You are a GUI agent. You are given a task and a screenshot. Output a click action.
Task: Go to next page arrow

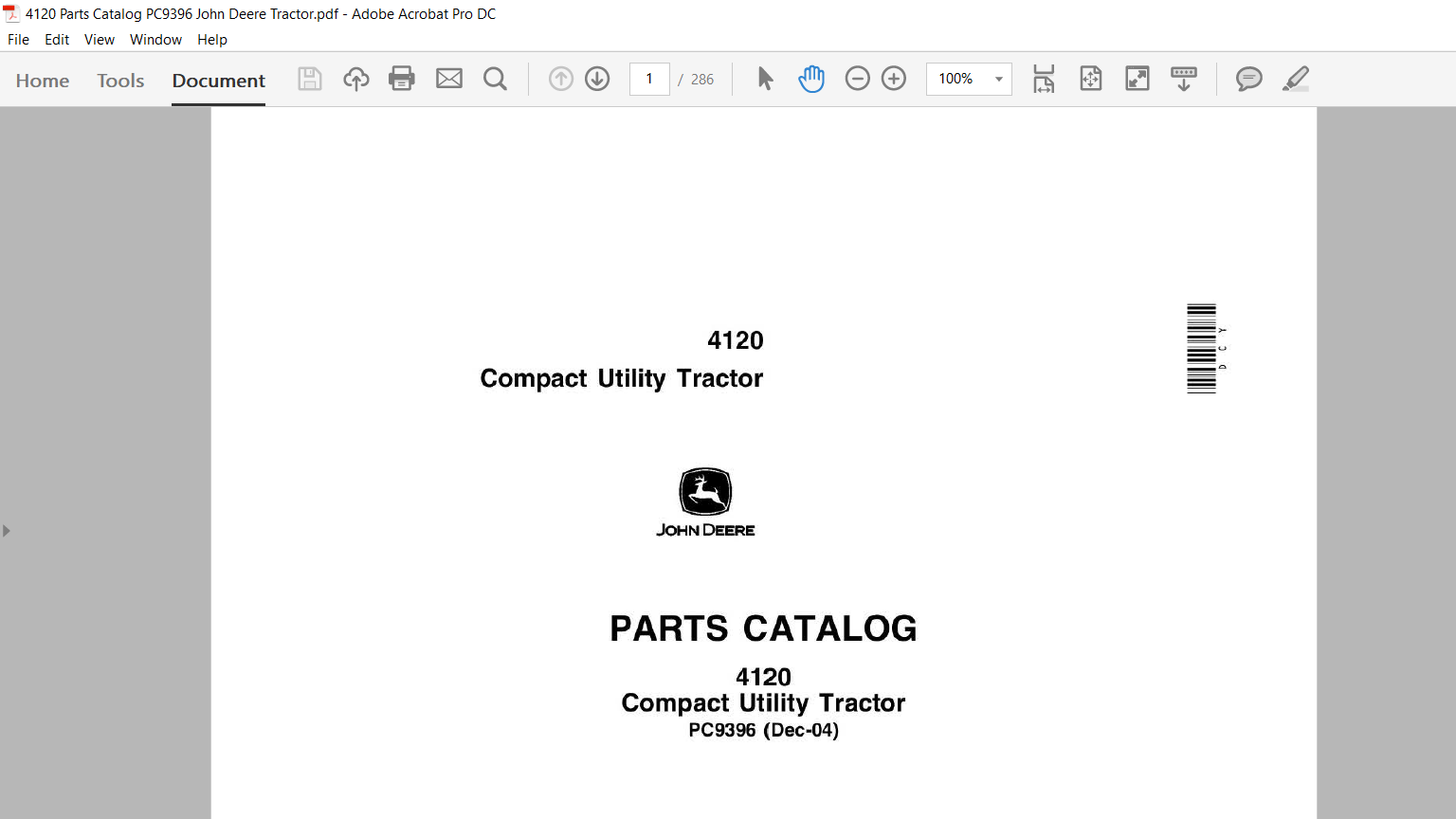pyautogui.click(x=597, y=79)
